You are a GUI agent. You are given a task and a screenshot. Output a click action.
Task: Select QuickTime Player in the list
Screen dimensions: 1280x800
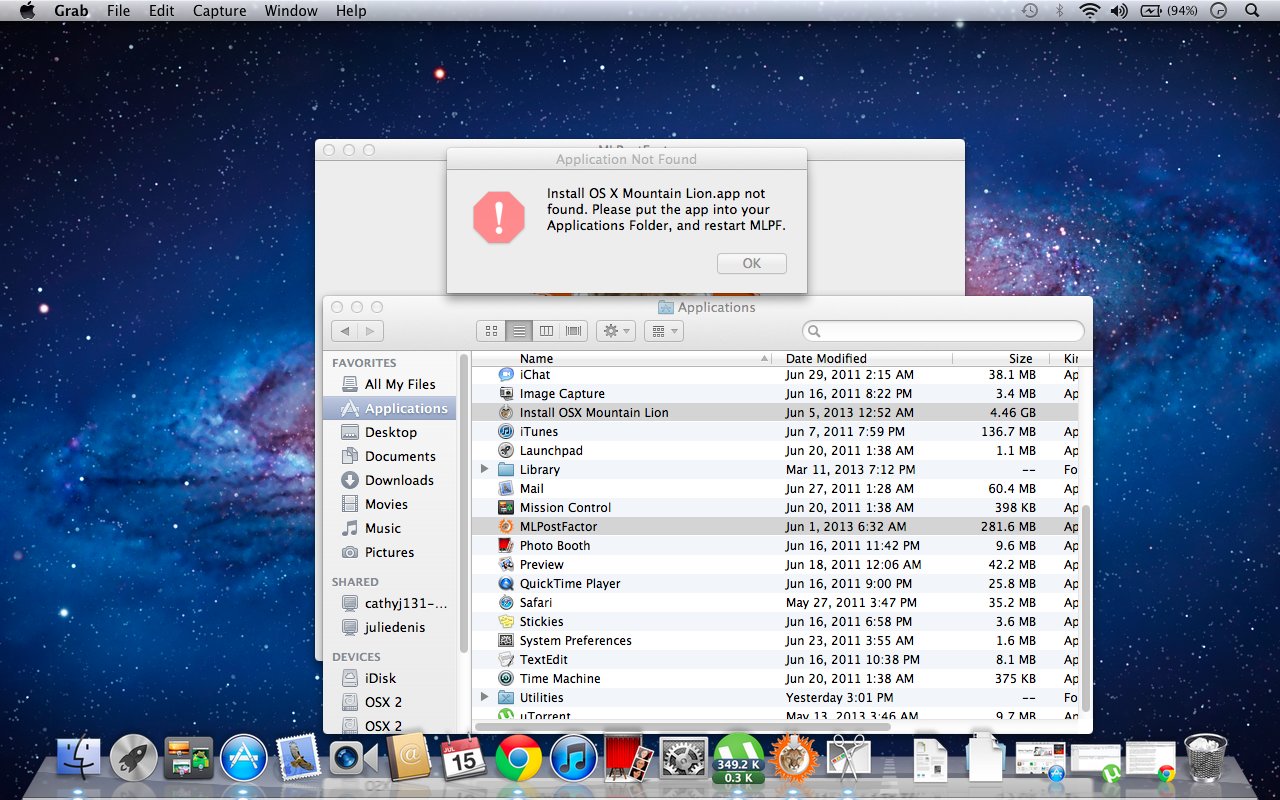[x=775, y=583]
